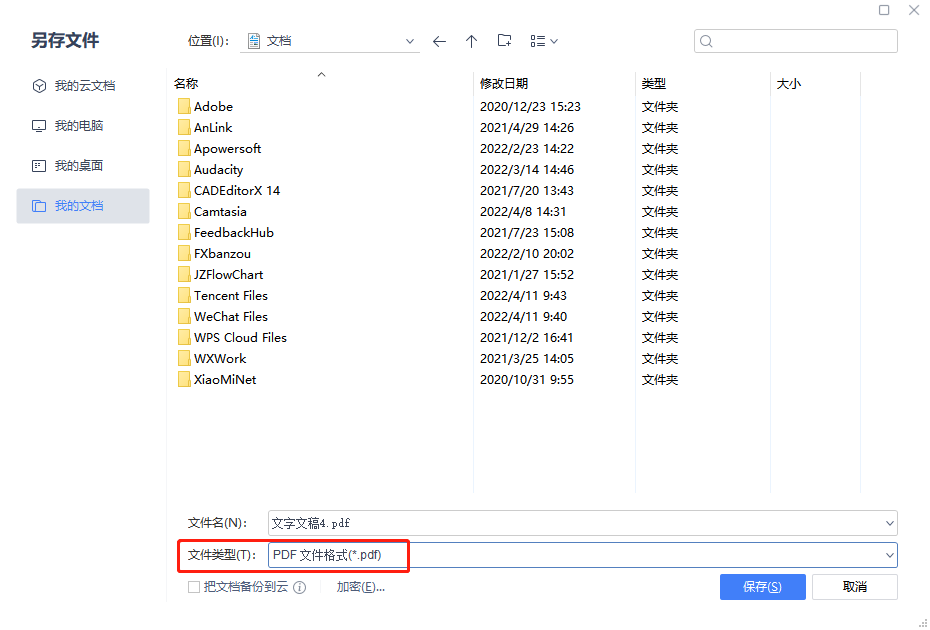Select the AnLink folder name

213,128
